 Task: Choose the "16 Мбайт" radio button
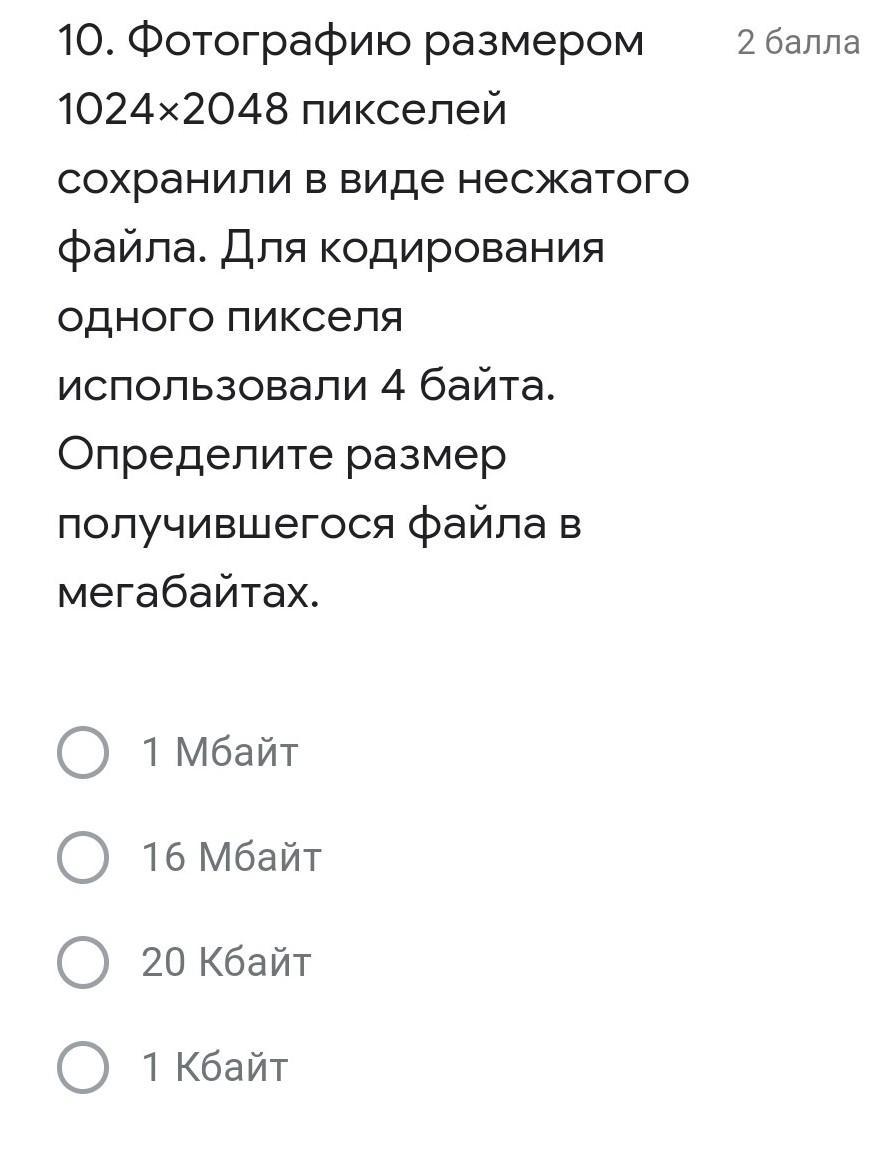click(x=83, y=857)
